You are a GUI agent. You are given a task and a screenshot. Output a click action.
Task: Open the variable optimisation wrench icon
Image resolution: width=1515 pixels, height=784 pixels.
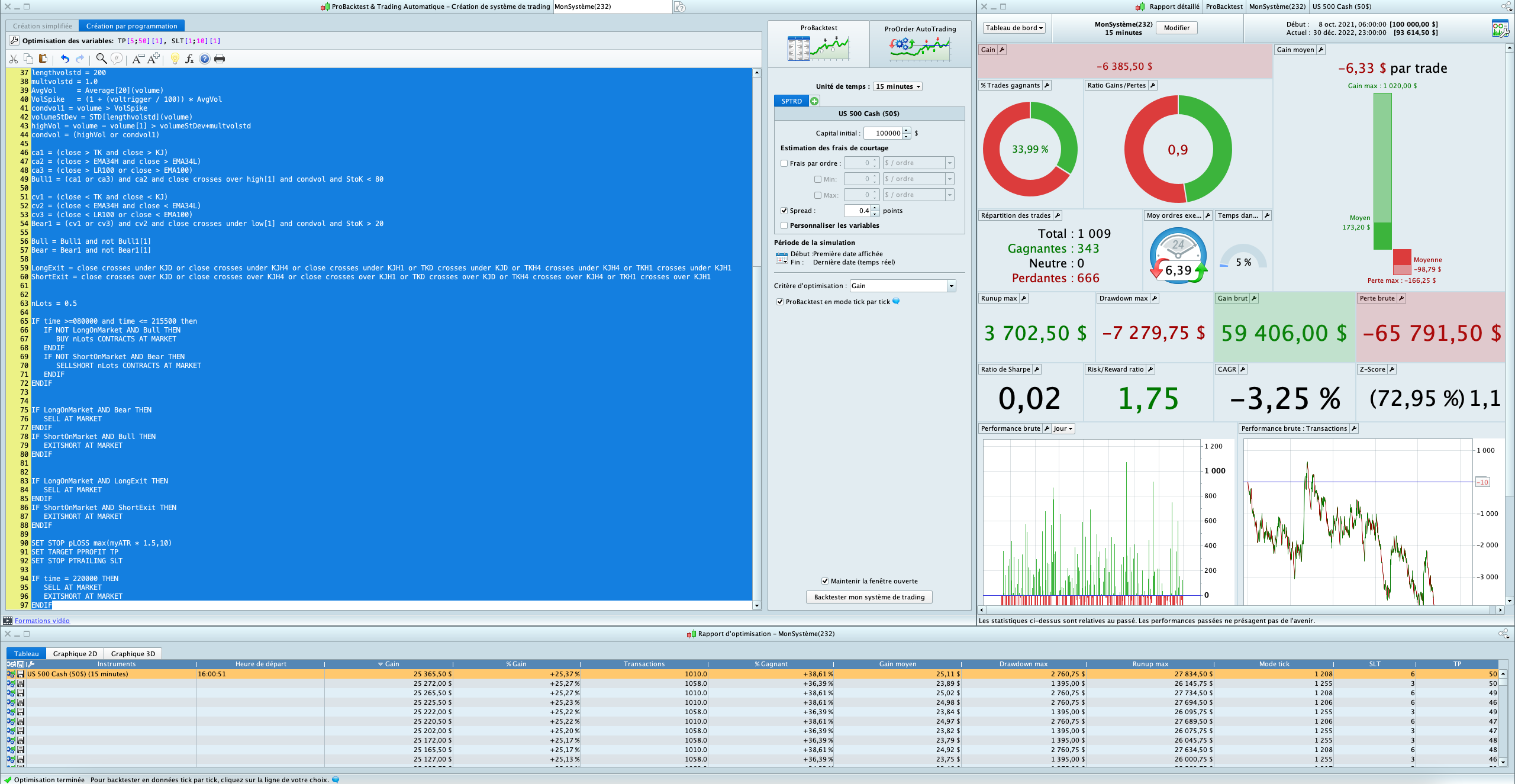[x=14, y=41]
